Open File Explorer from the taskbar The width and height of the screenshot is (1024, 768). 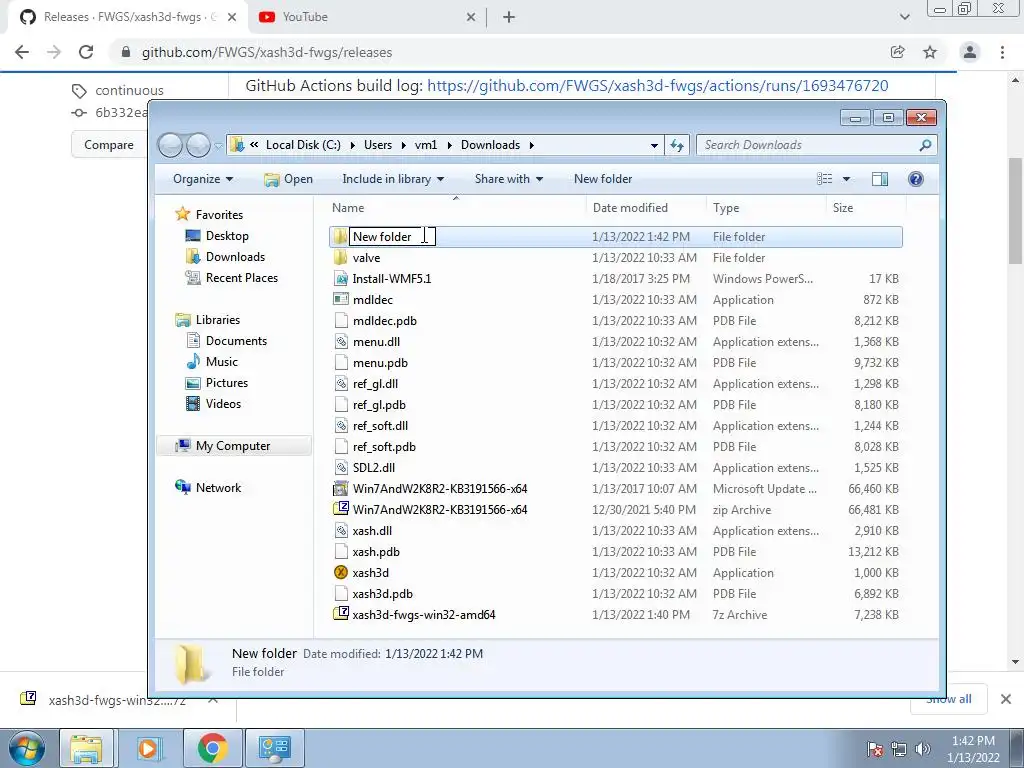(x=86, y=748)
